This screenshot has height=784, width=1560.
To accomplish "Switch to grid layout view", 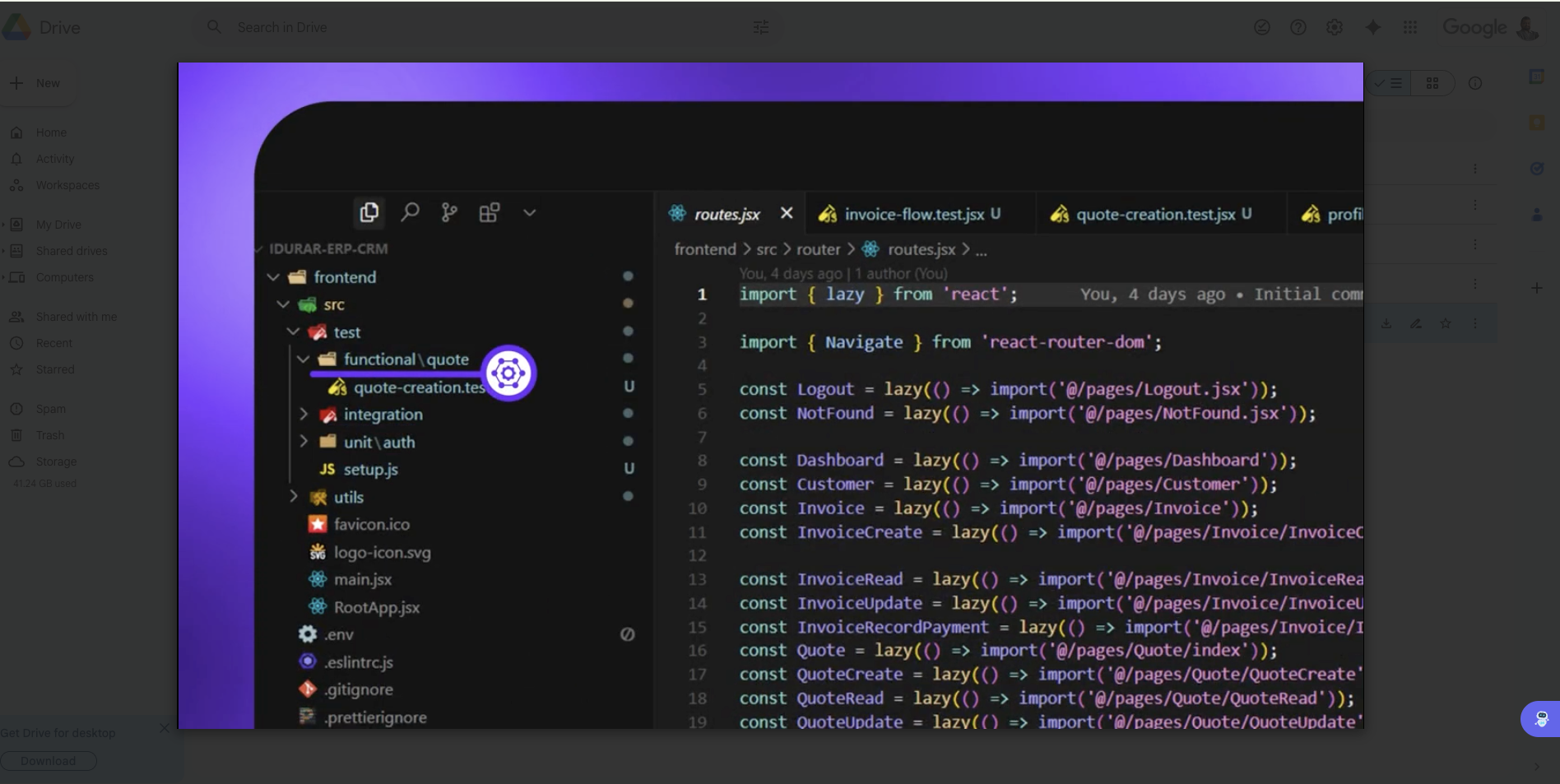I will (x=1432, y=83).
